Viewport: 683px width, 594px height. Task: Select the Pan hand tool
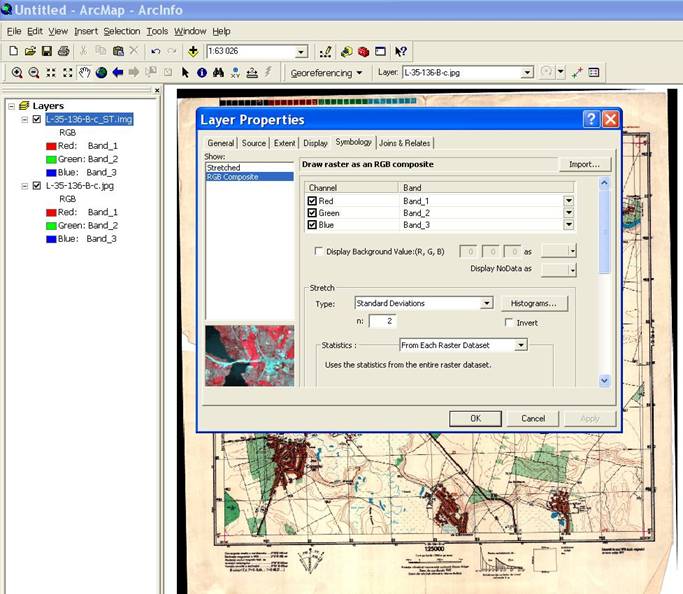point(85,73)
